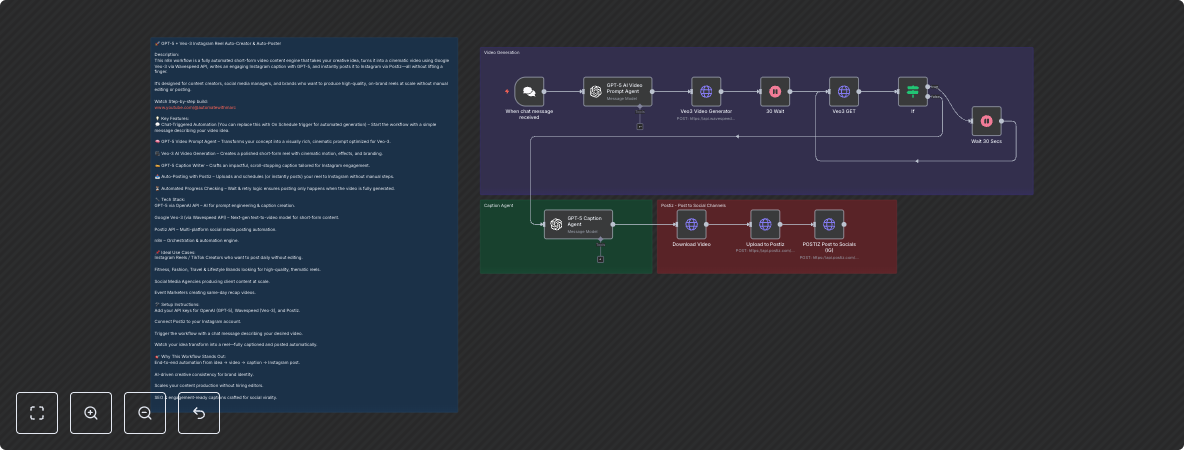
Task: Select the POSTIZ Post to Socials node
Action: [829, 224]
